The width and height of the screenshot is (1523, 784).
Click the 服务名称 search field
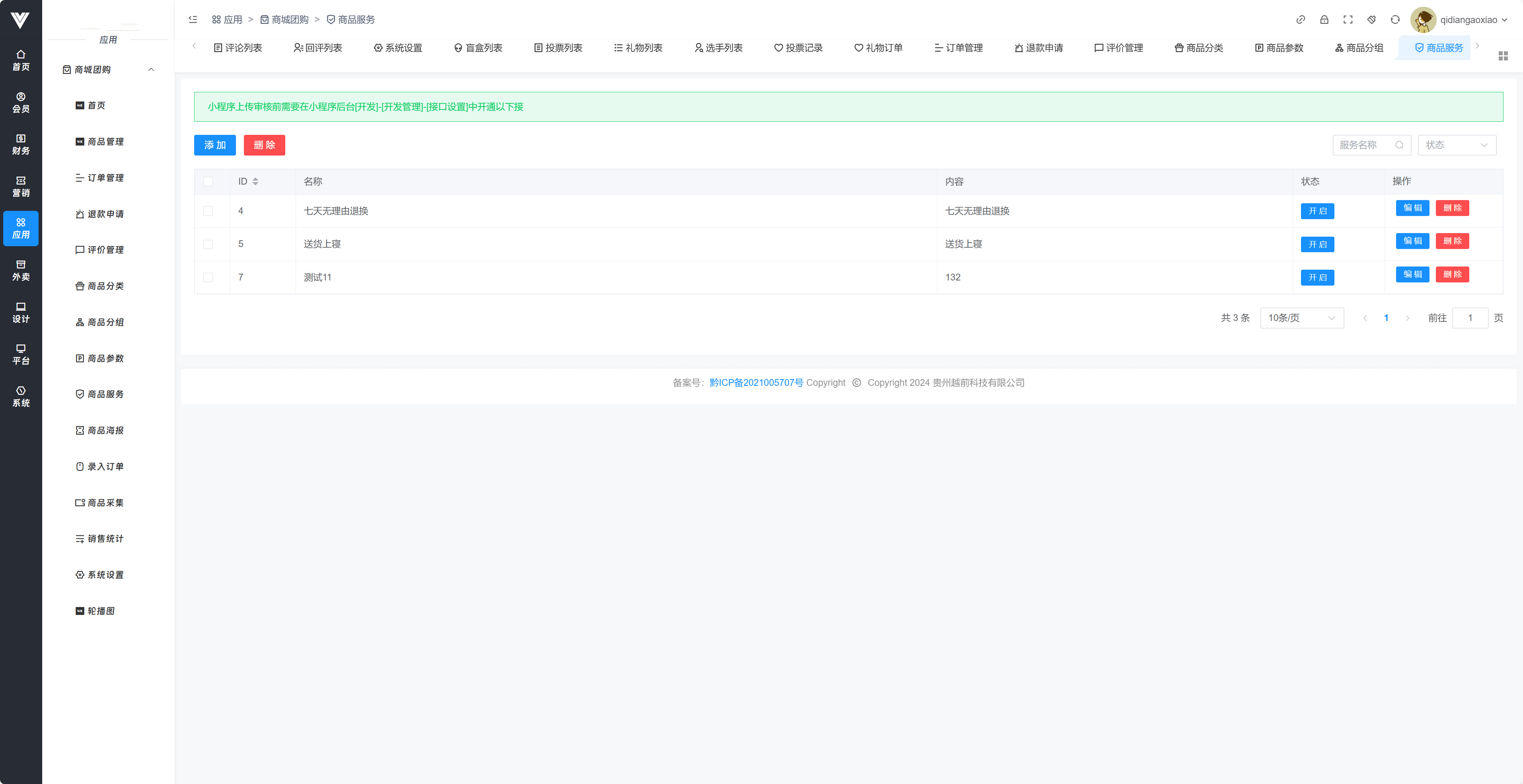[1366, 145]
